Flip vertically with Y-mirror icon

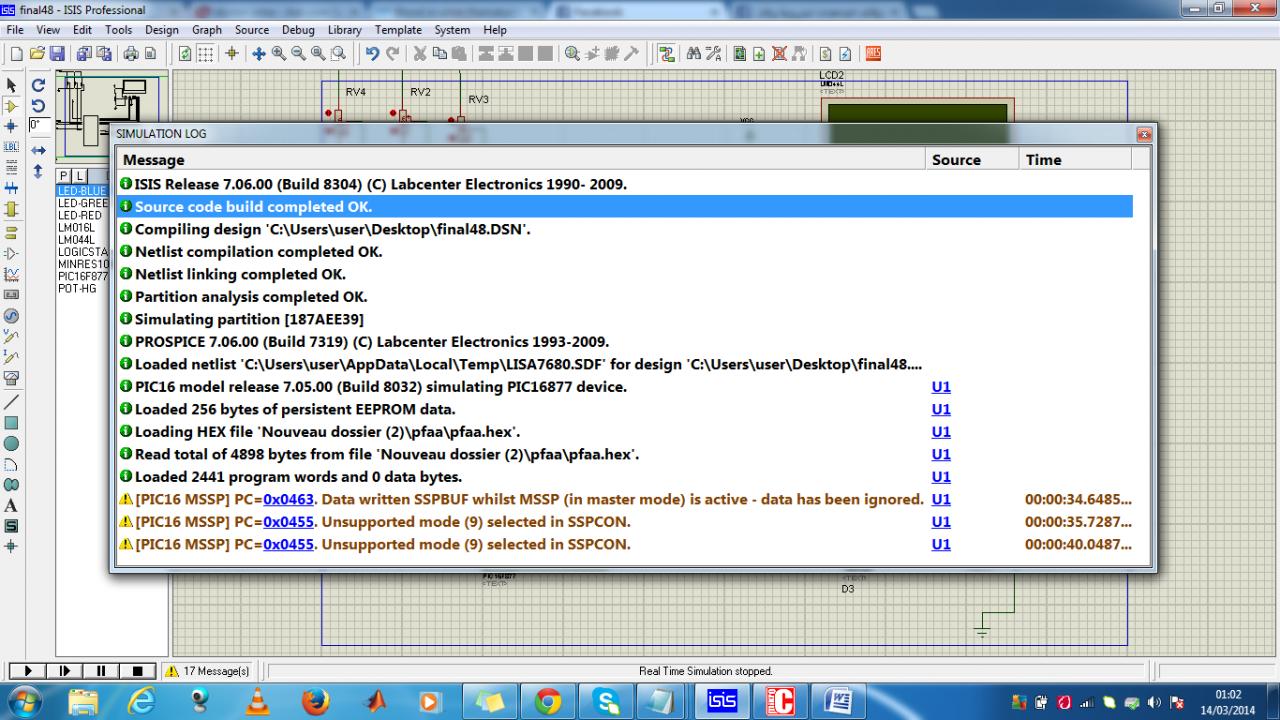[38, 171]
